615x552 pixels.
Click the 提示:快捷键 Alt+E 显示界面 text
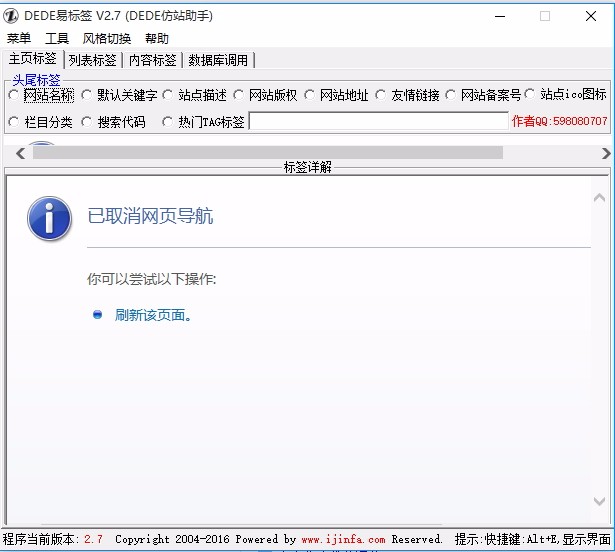pyautogui.click(x=533, y=539)
